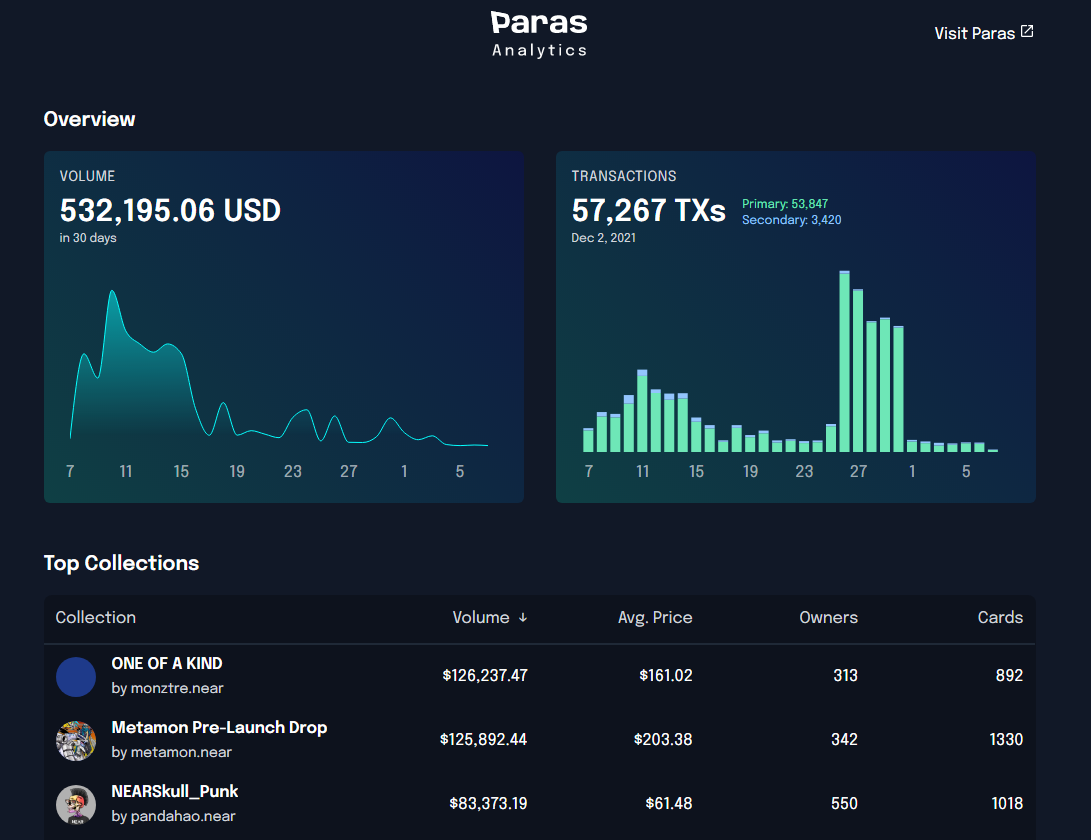
Task: Click owners count 550
Action: click(x=844, y=803)
